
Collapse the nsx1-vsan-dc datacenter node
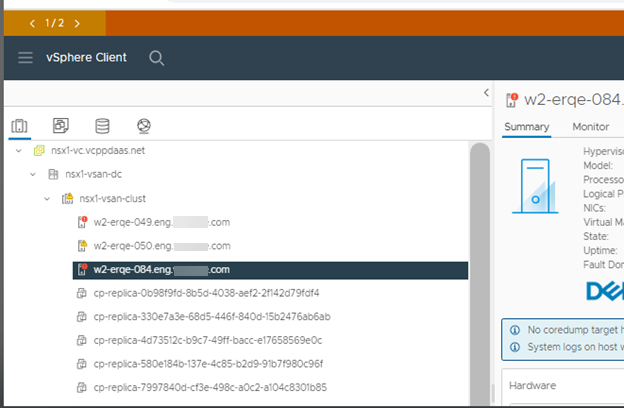tap(33, 174)
